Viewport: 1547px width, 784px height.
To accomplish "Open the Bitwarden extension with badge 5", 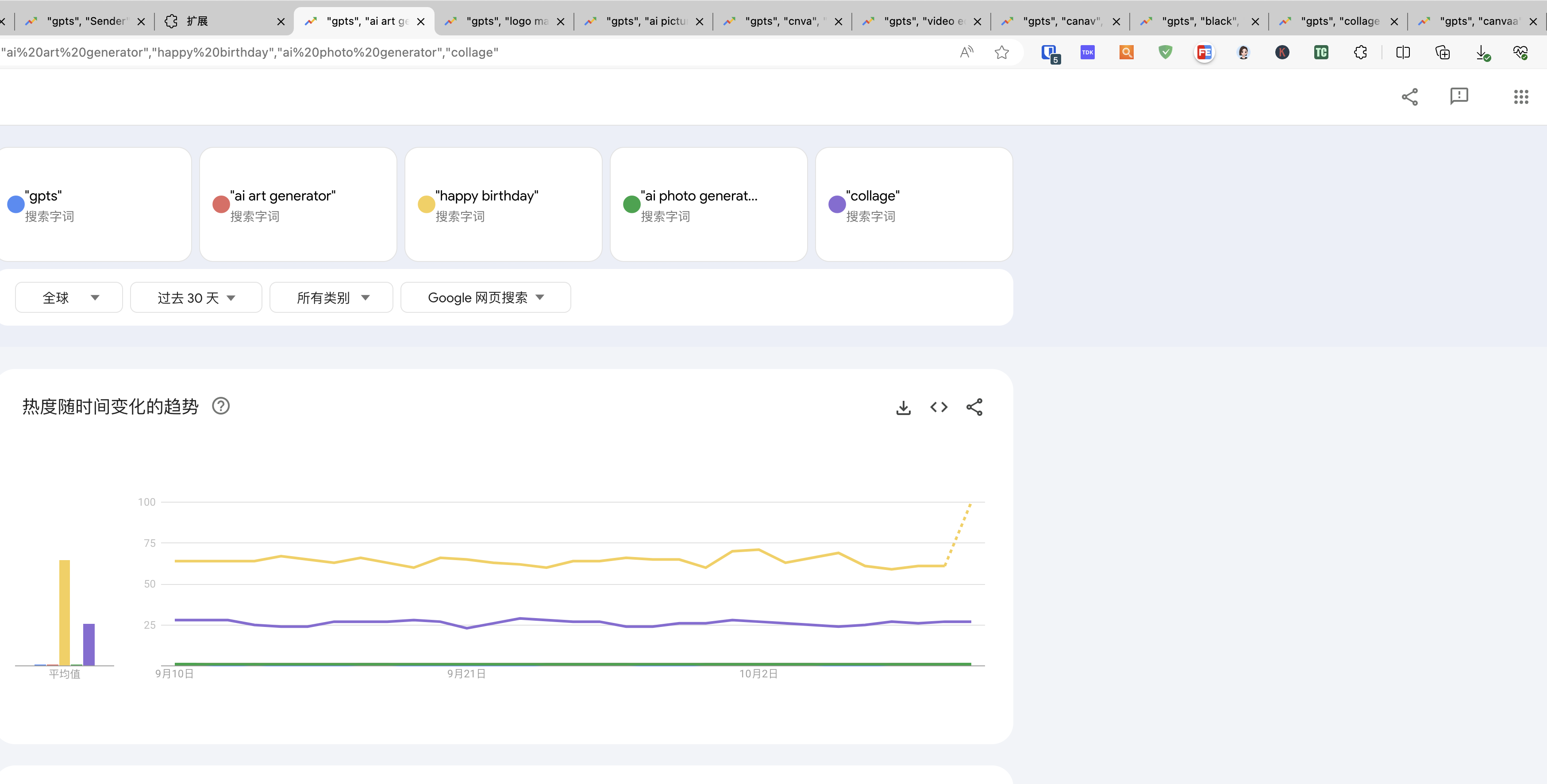I will pyautogui.click(x=1050, y=53).
